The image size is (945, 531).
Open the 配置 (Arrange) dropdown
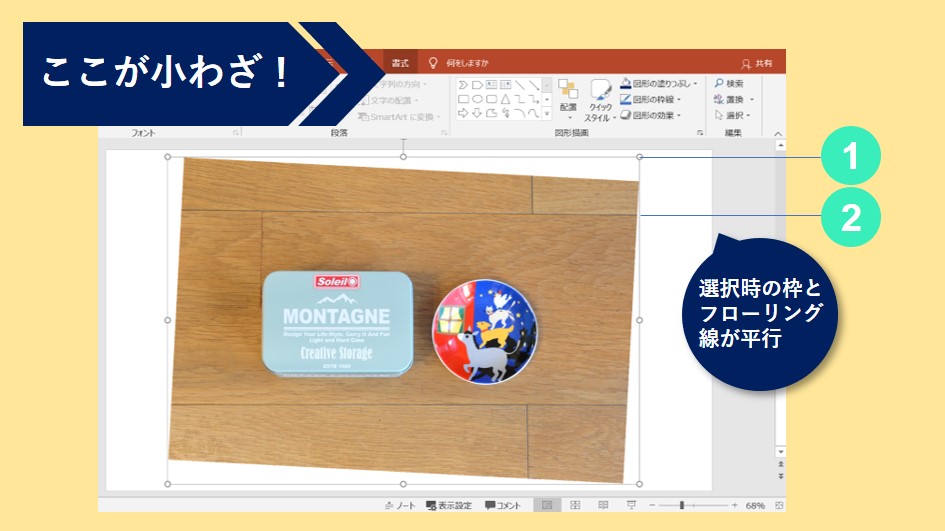pyautogui.click(x=568, y=99)
